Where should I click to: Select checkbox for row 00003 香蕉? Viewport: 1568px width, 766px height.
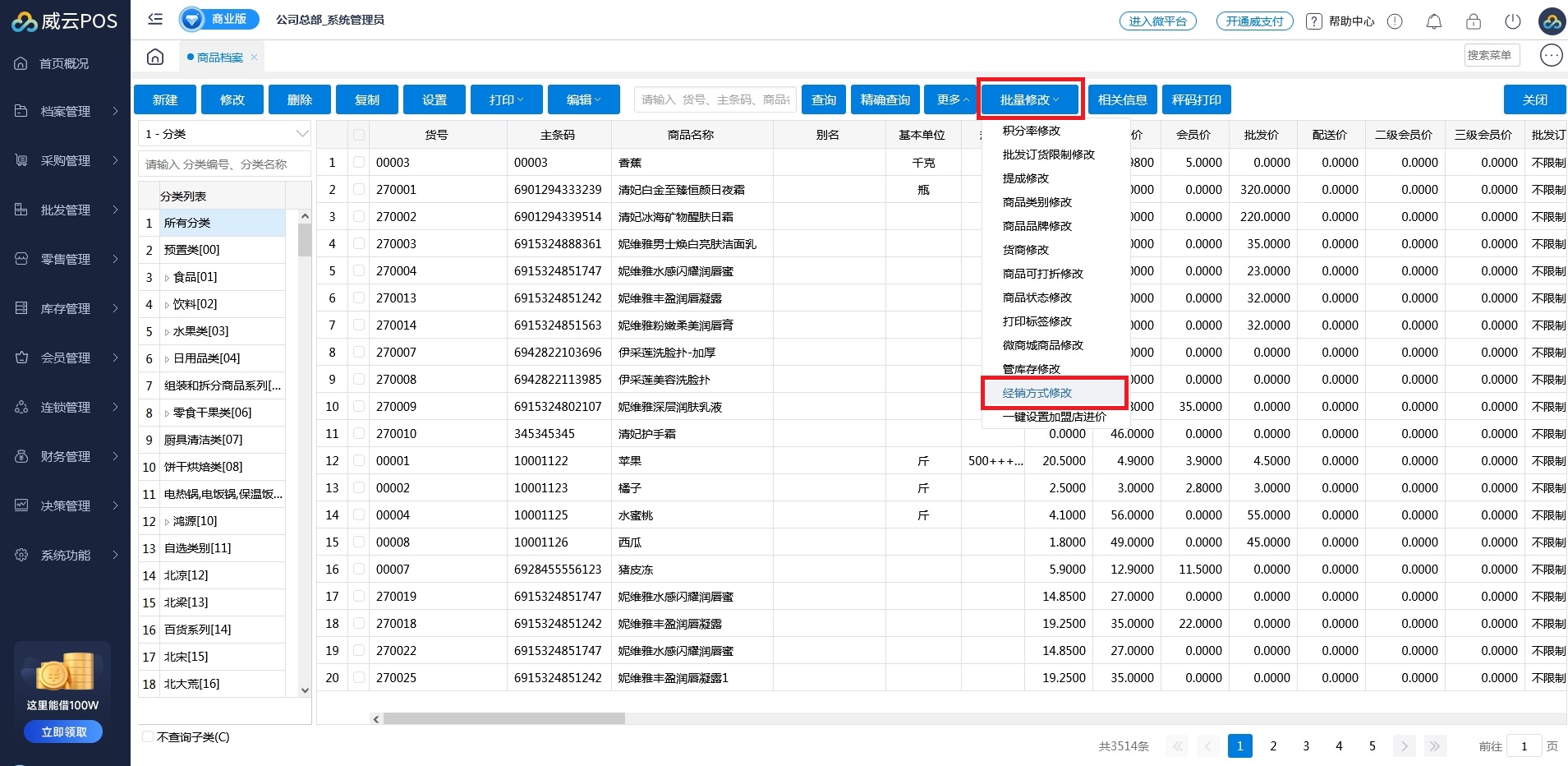pos(359,163)
